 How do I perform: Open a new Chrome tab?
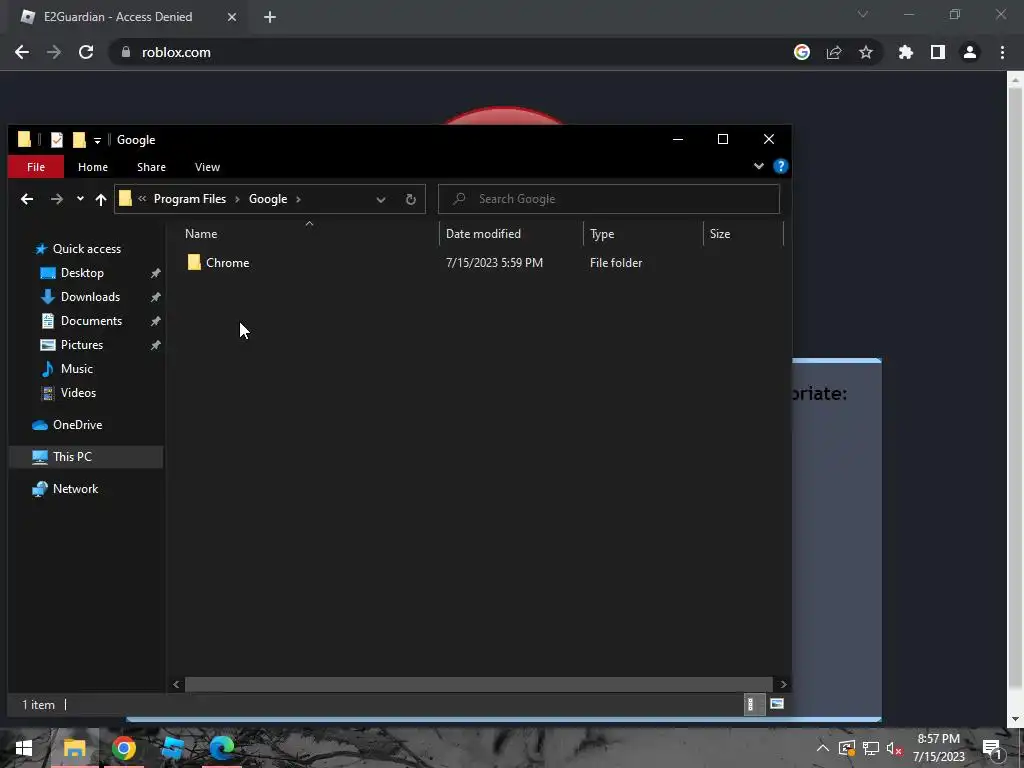270,17
